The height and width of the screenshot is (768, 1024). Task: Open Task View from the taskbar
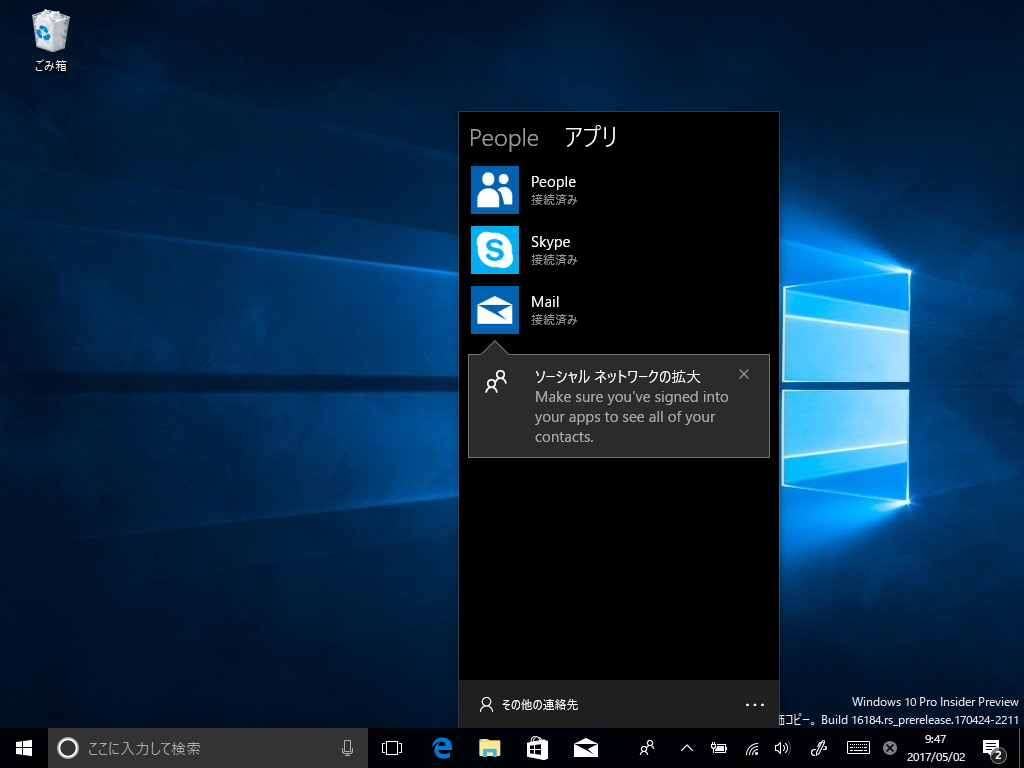(x=390, y=747)
